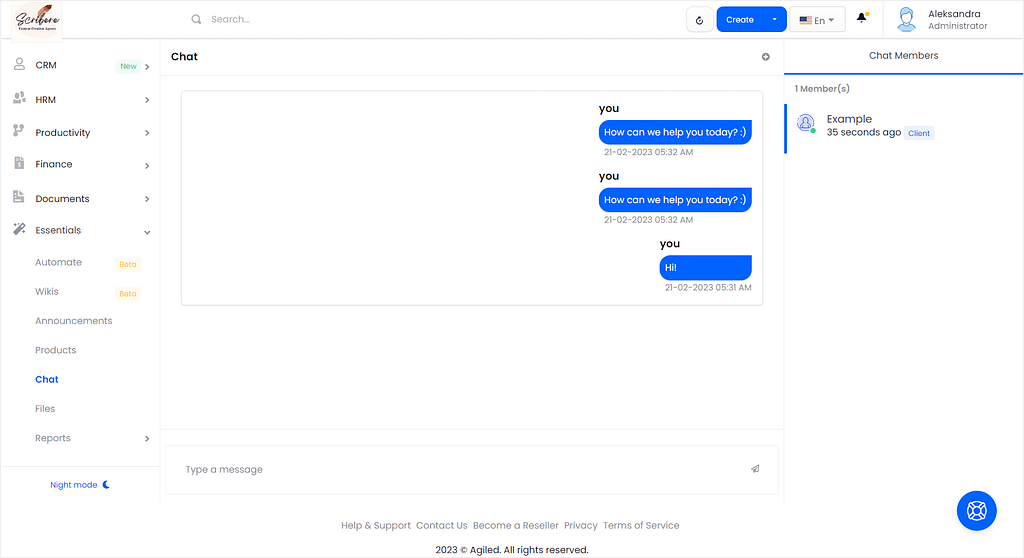Image resolution: width=1024 pixels, height=558 pixels.
Task: Click the CRM person icon in the sidebar
Action: click(x=20, y=64)
